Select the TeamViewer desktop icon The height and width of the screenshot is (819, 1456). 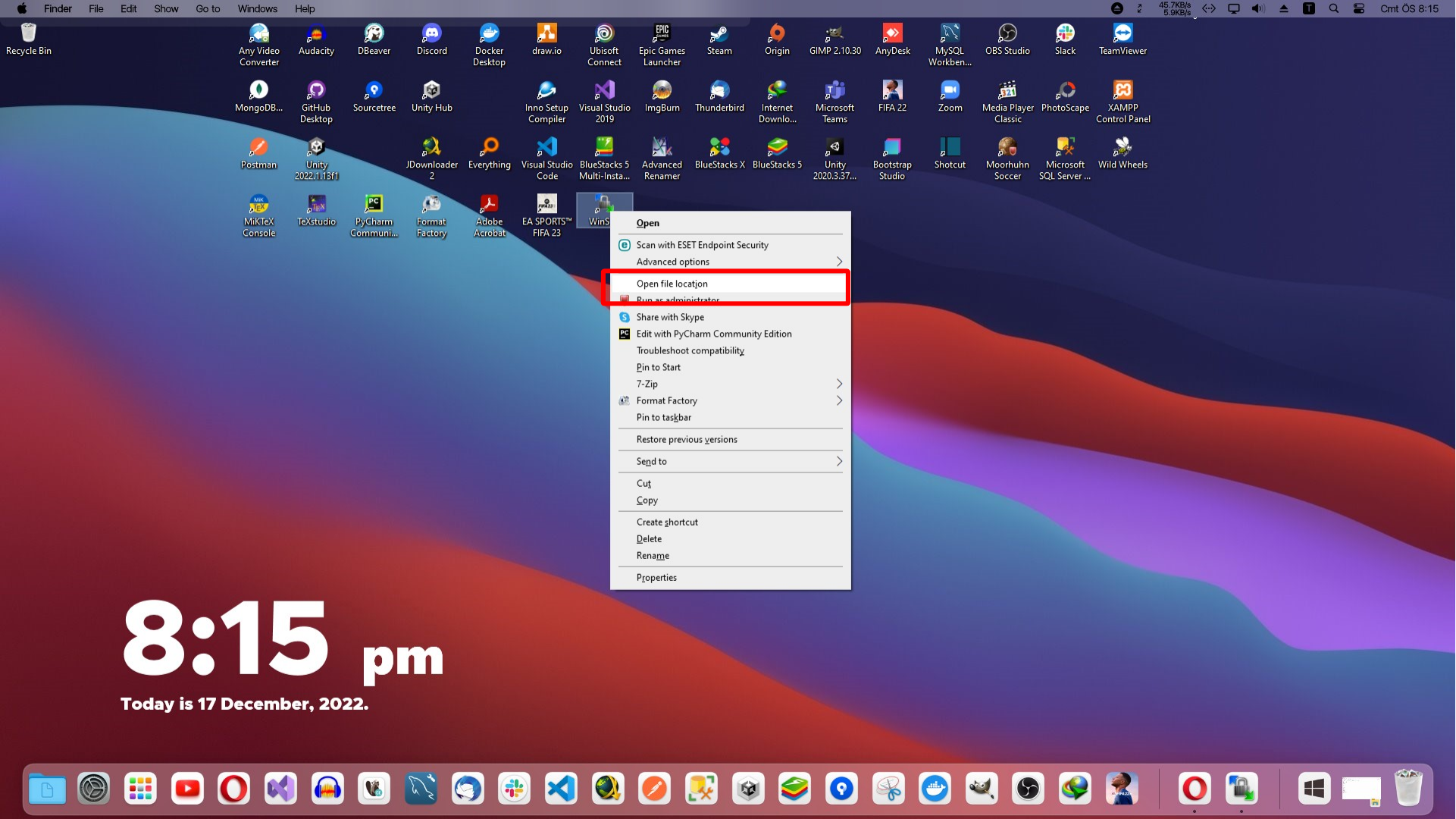point(1123,39)
